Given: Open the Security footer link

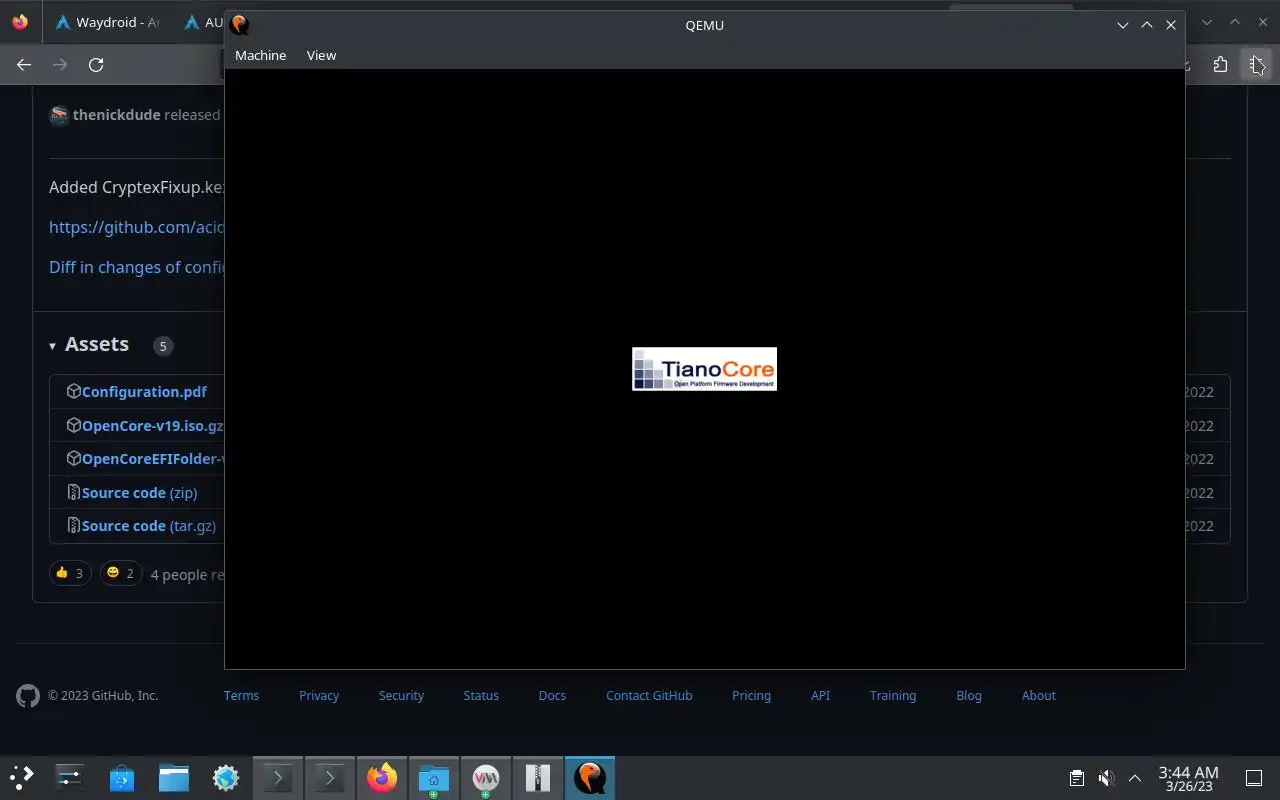Looking at the screenshot, I should tap(401, 696).
